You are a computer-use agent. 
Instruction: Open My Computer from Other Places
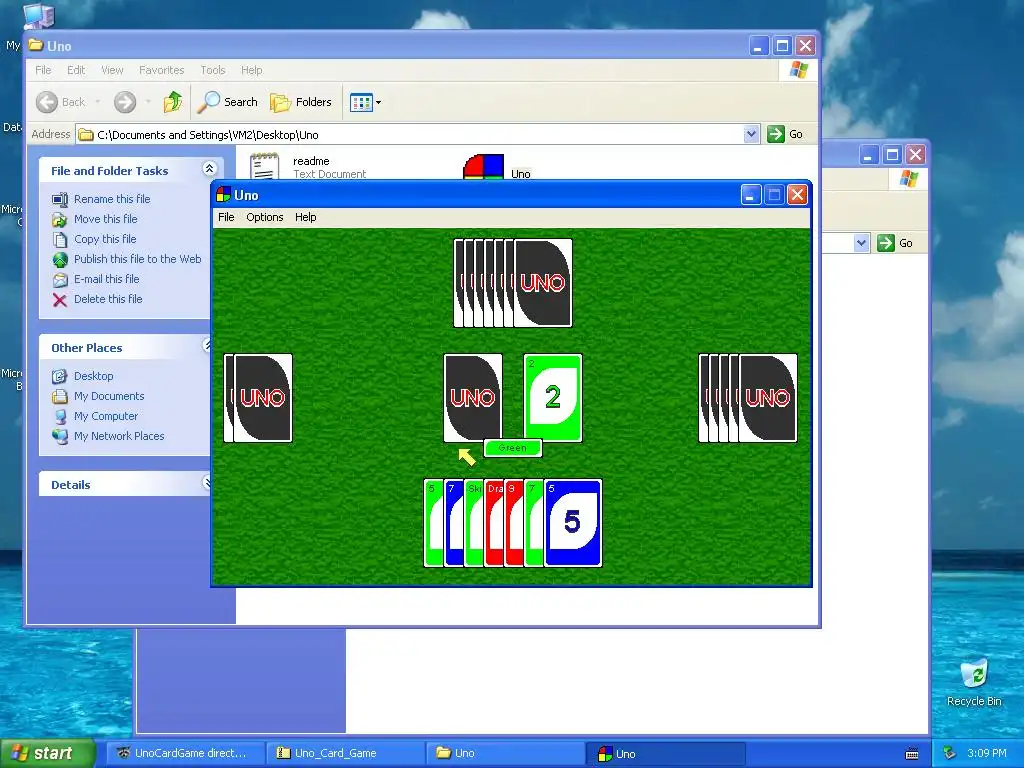tap(106, 416)
